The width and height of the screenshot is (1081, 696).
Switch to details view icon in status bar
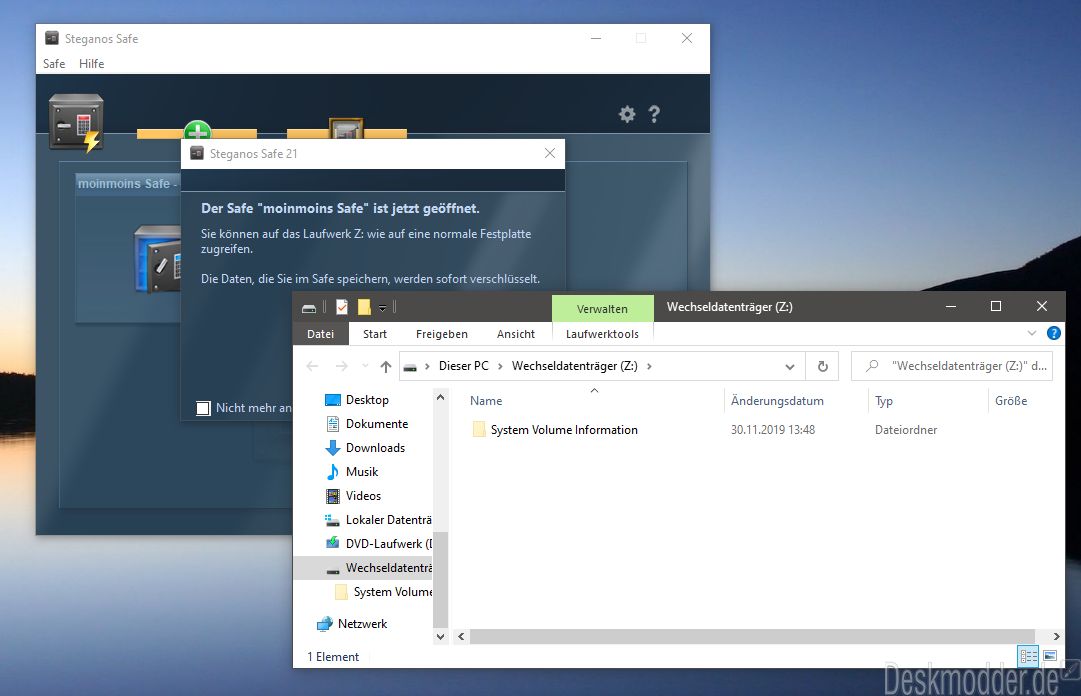click(1028, 656)
